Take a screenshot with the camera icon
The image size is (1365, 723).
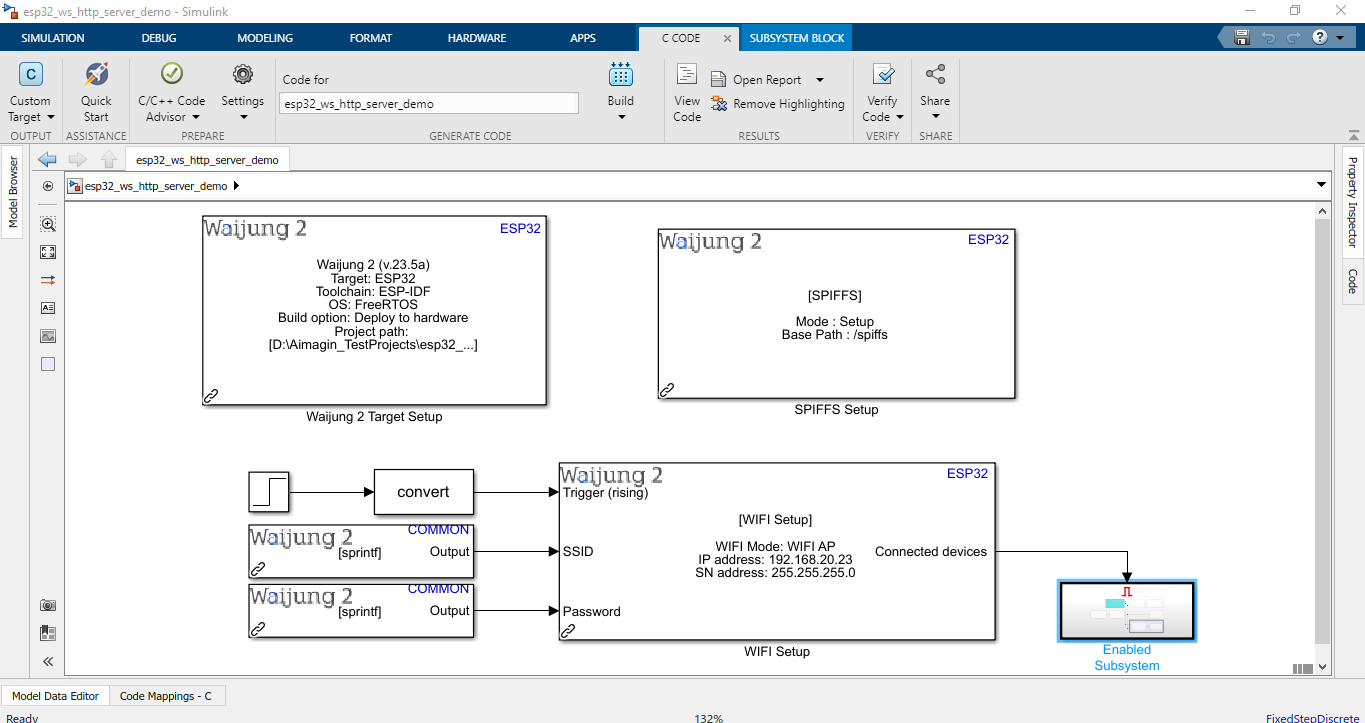[48, 605]
